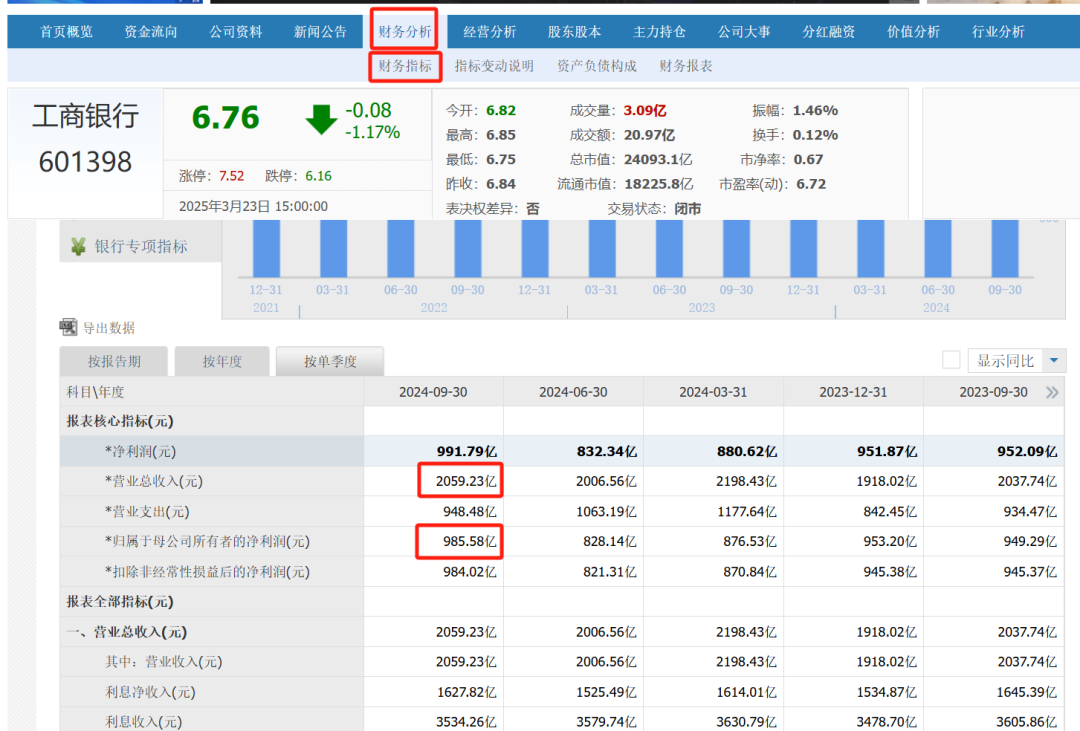Click the 导出数据 export icon

[x=68, y=327]
